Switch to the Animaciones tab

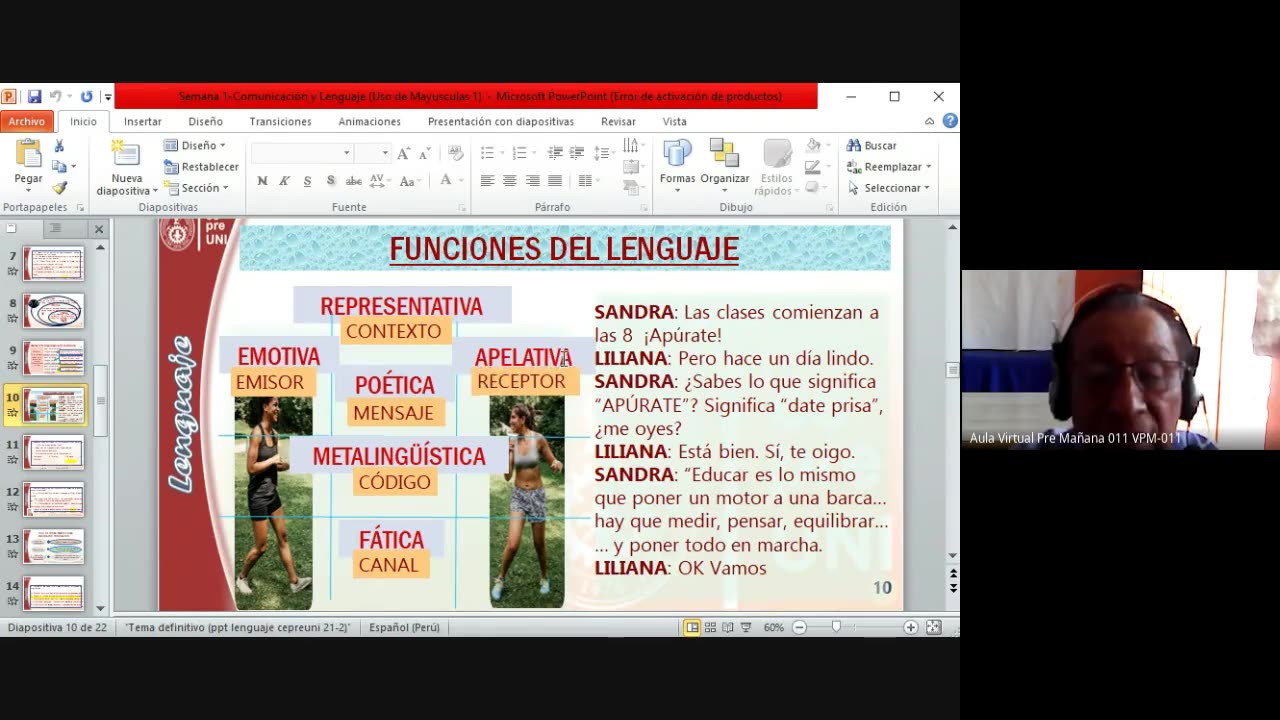click(370, 121)
